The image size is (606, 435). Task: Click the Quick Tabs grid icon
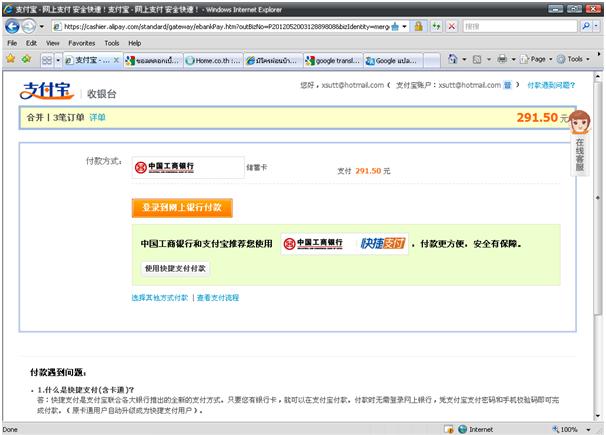47,60
